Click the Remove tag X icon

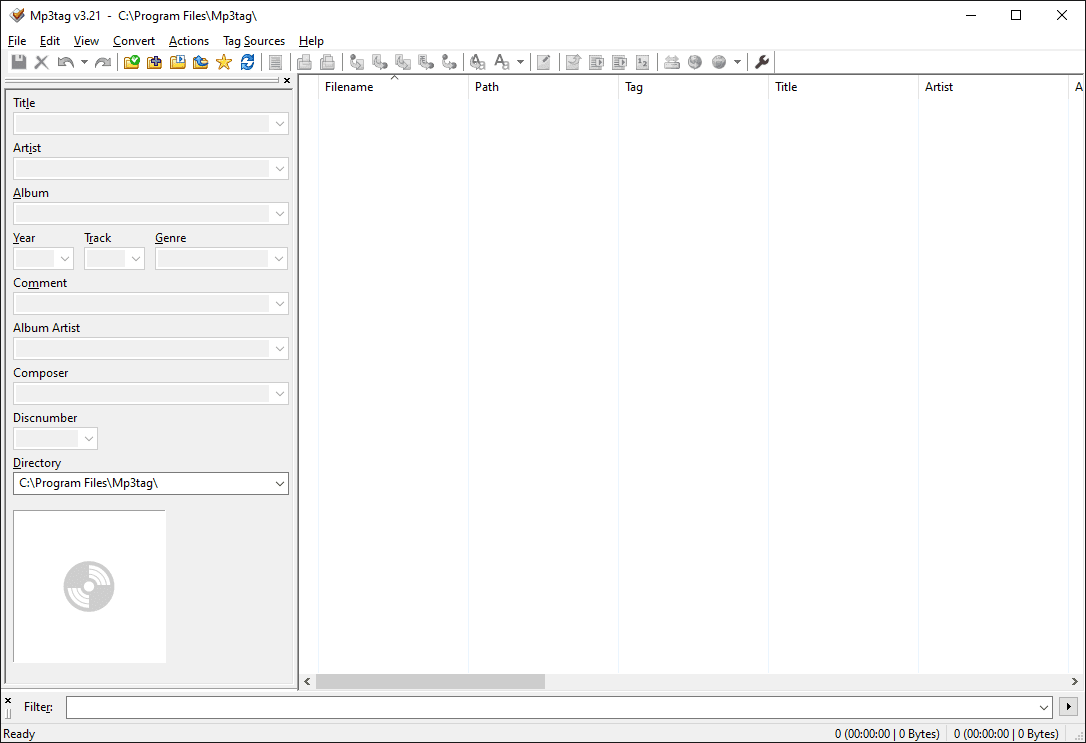click(42, 62)
